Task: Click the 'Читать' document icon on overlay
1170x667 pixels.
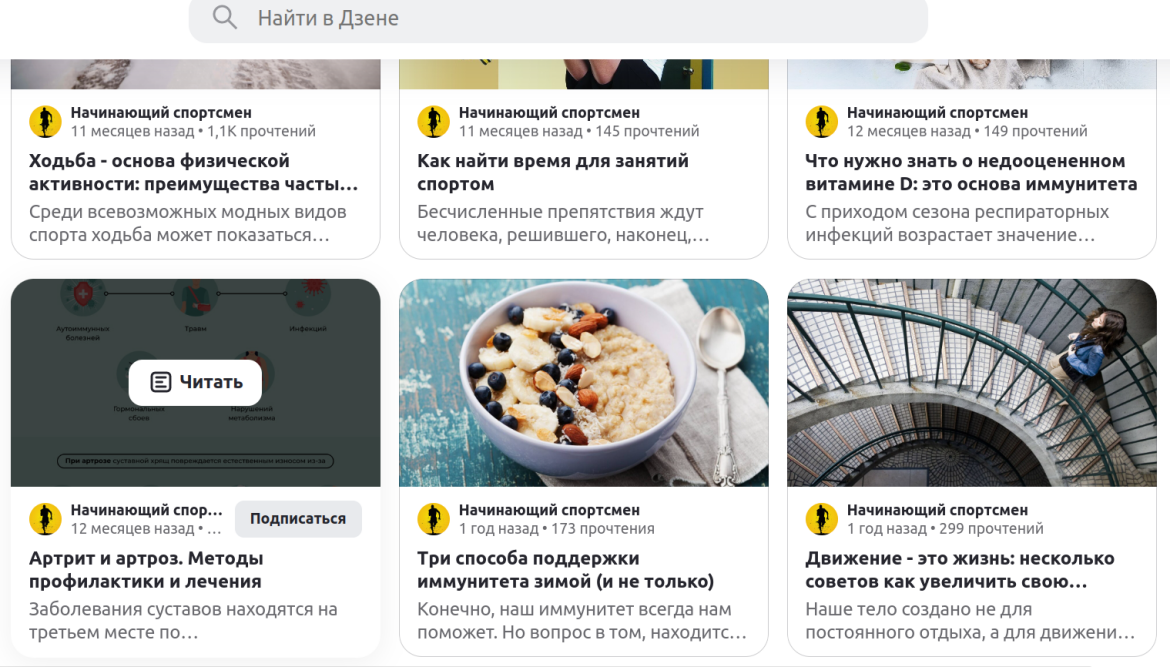Action: click(160, 382)
